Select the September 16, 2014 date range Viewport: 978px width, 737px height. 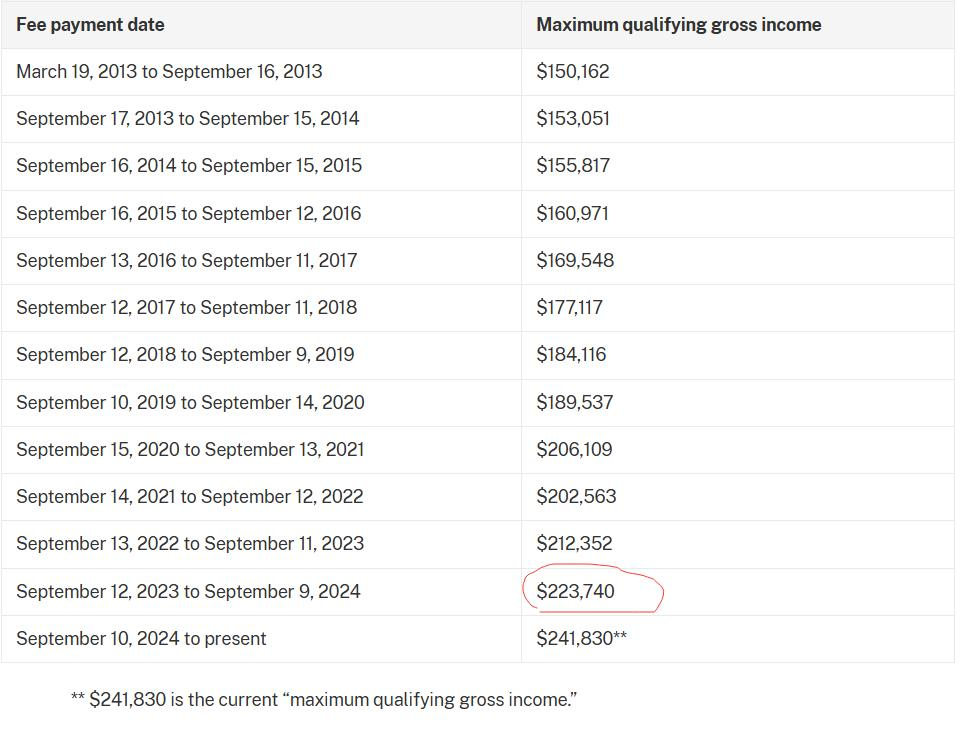189,166
